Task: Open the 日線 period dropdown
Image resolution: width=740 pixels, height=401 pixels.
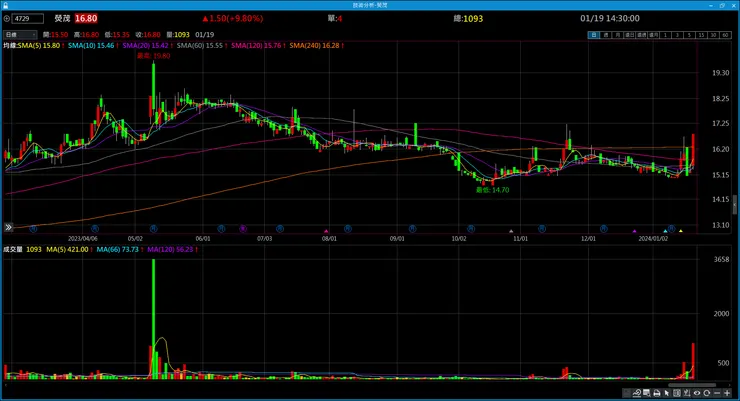Action: (20, 35)
